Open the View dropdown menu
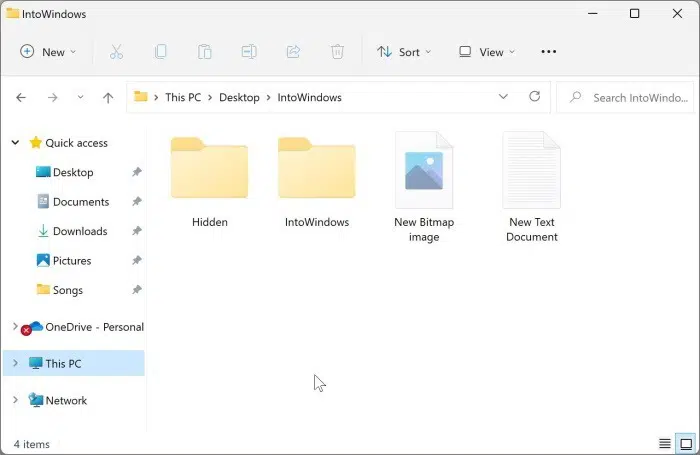The width and height of the screenshot is (700, 455). tap(487, 52)
